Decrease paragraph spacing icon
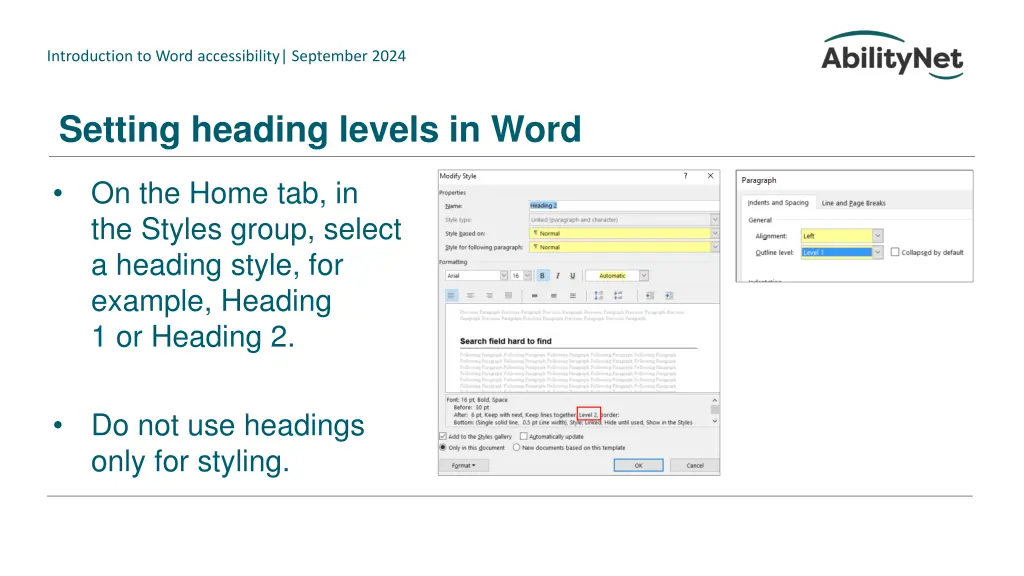1024x576 pixels. click(618, 296)
